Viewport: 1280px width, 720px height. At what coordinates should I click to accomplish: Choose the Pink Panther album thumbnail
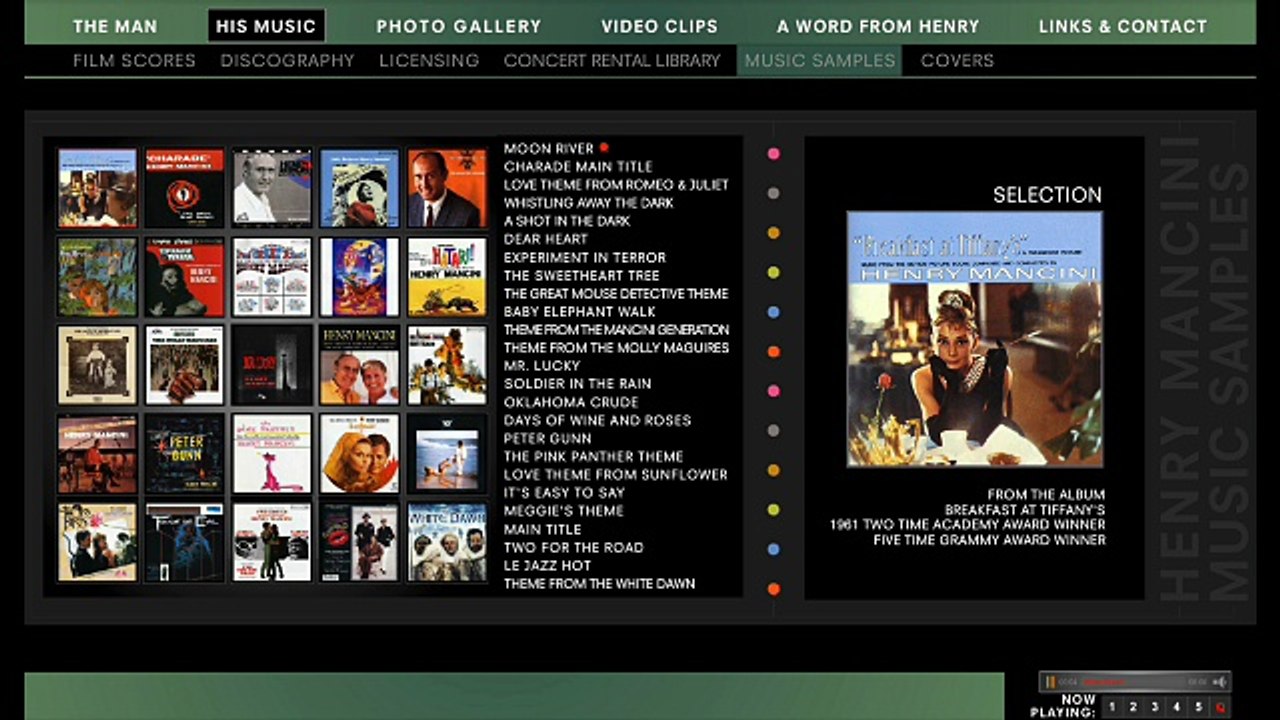coord(272,453)
